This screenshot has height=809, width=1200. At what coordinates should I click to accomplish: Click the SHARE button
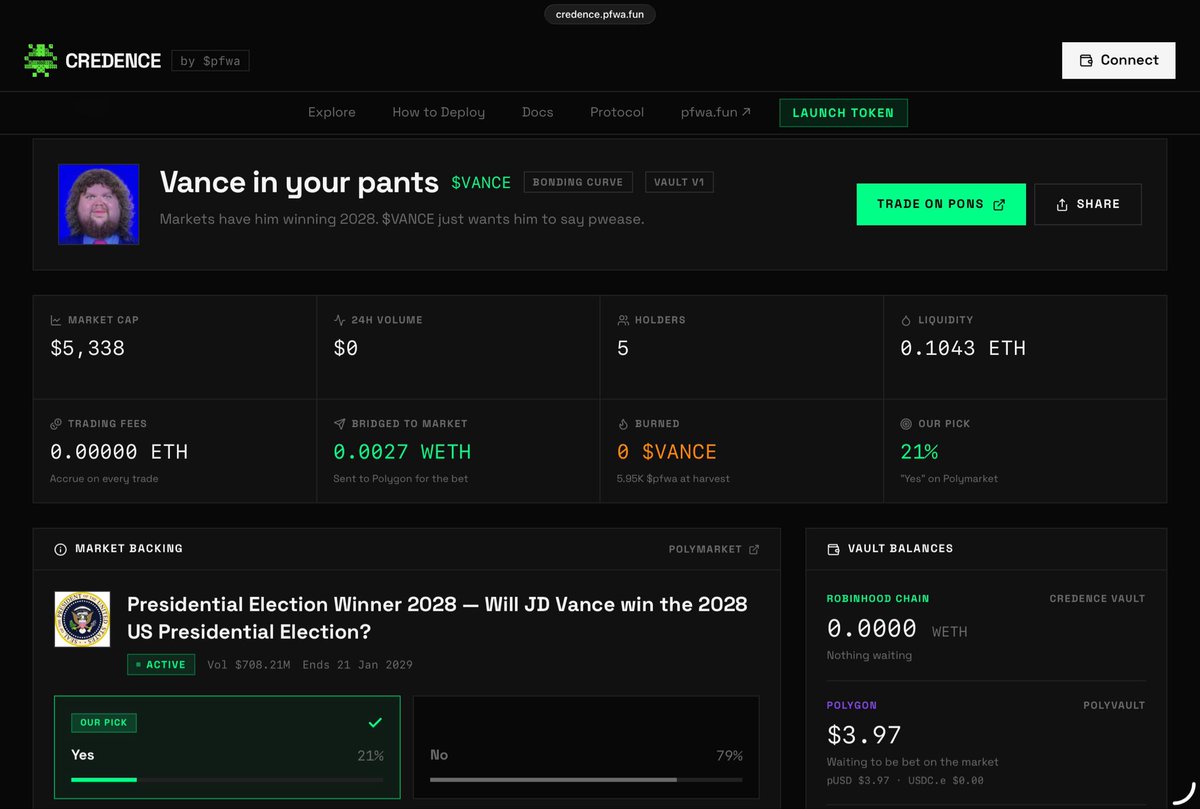point(1088,204)
